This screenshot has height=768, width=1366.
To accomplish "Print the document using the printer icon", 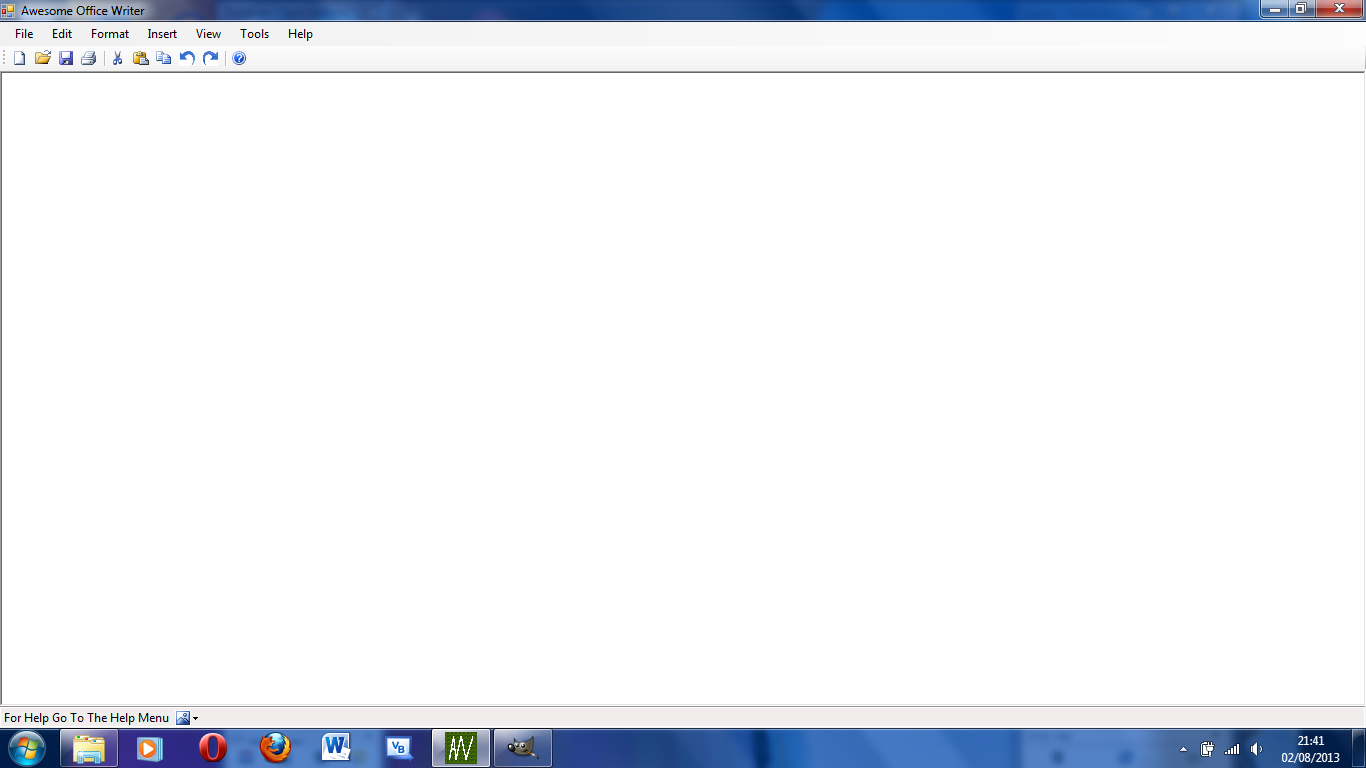I will [x=89, y=57].
